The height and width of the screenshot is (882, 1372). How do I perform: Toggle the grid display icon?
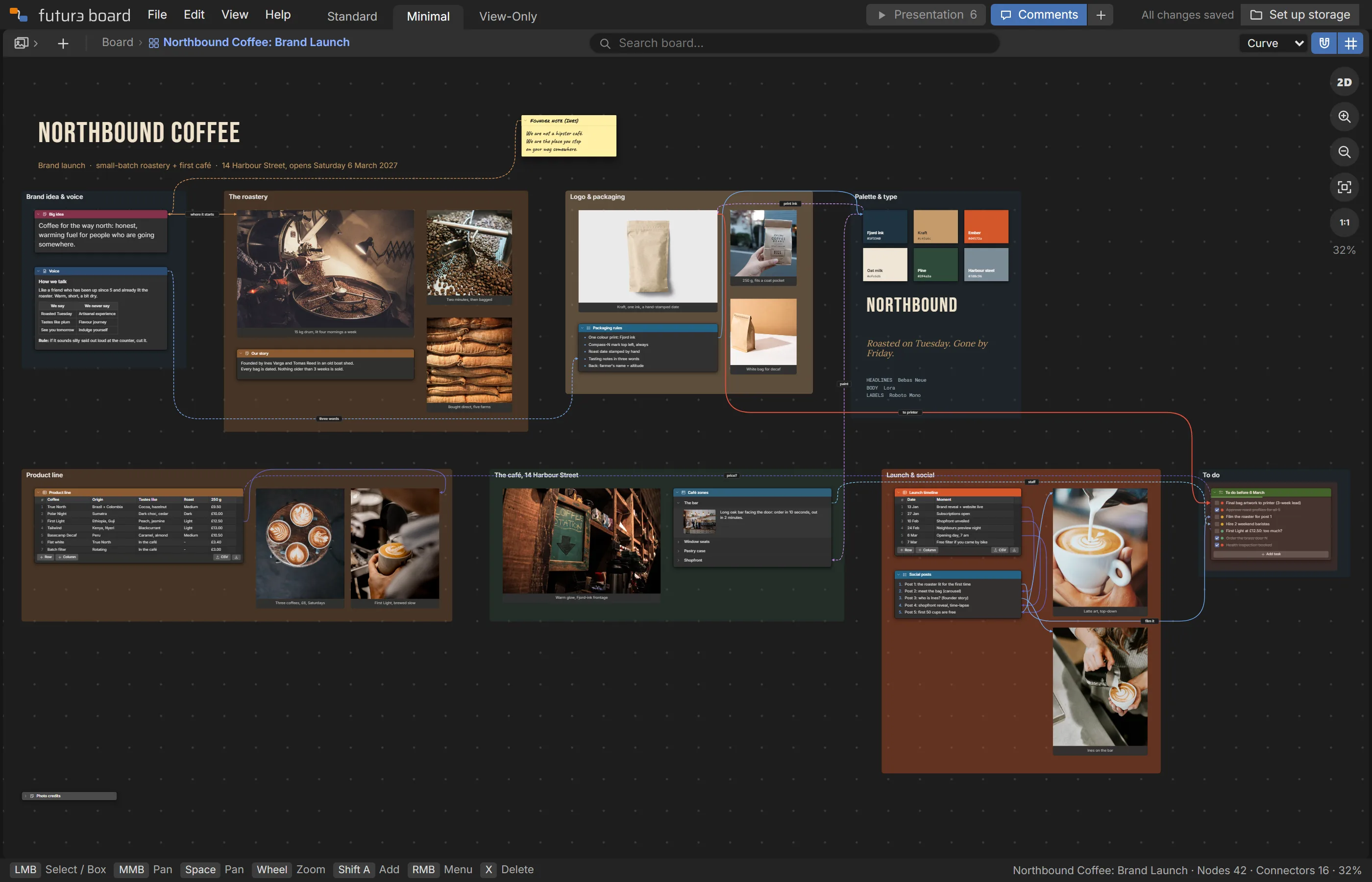(1350, 43)
